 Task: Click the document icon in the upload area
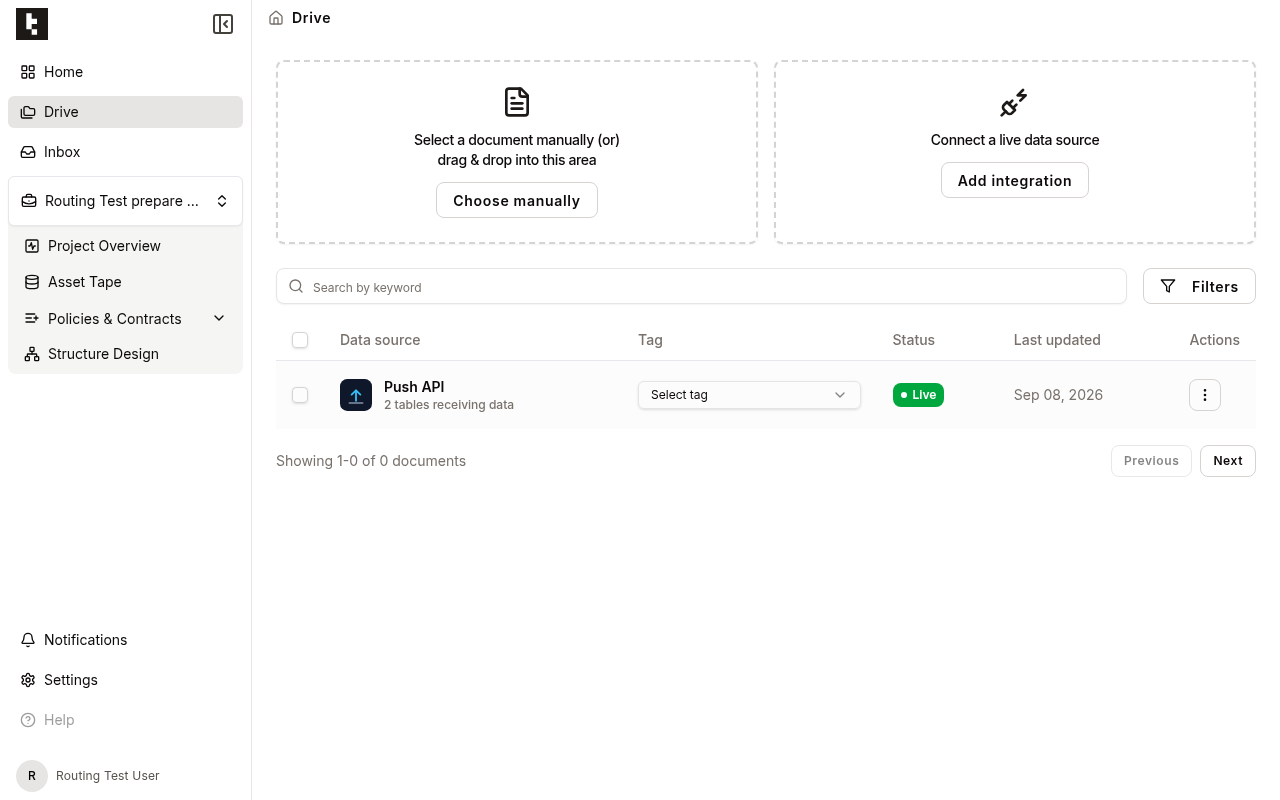pyautogui.click(x=517, y=102)
